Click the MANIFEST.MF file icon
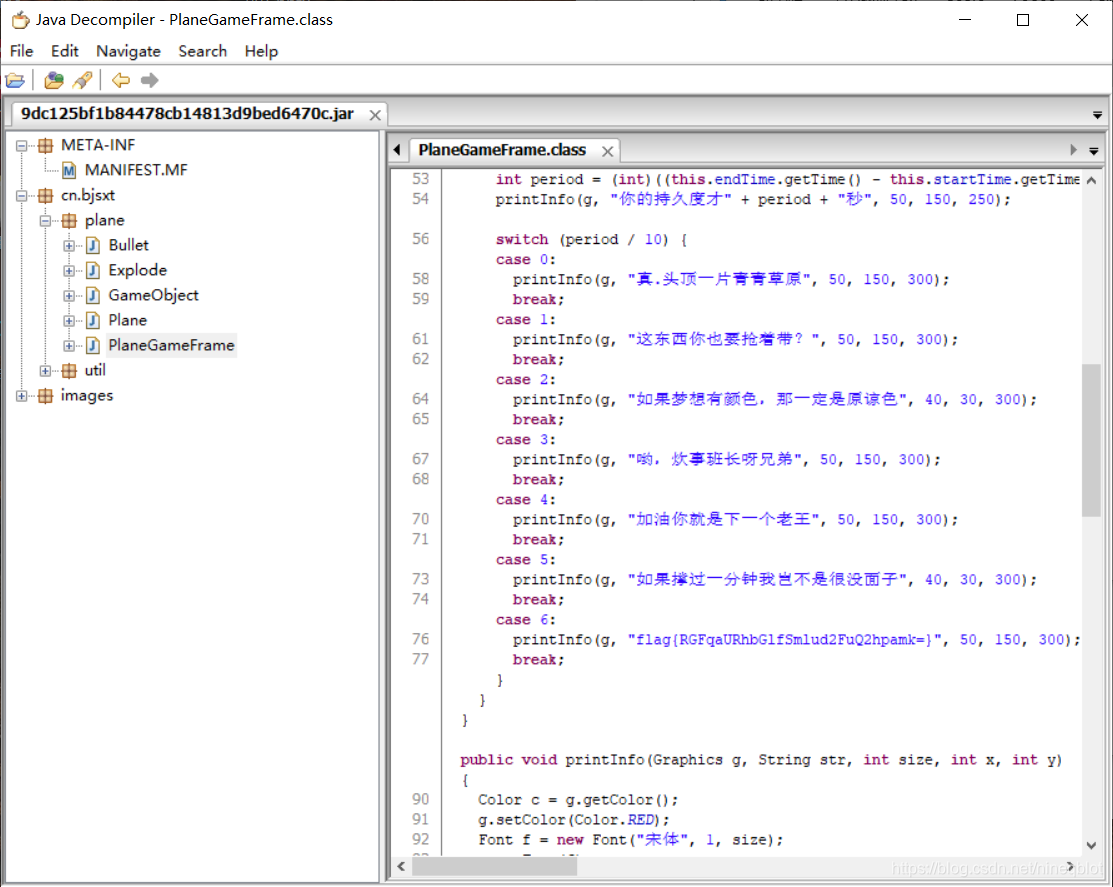The height and width of the screenshot is (887, 1113). pos(69,170)
